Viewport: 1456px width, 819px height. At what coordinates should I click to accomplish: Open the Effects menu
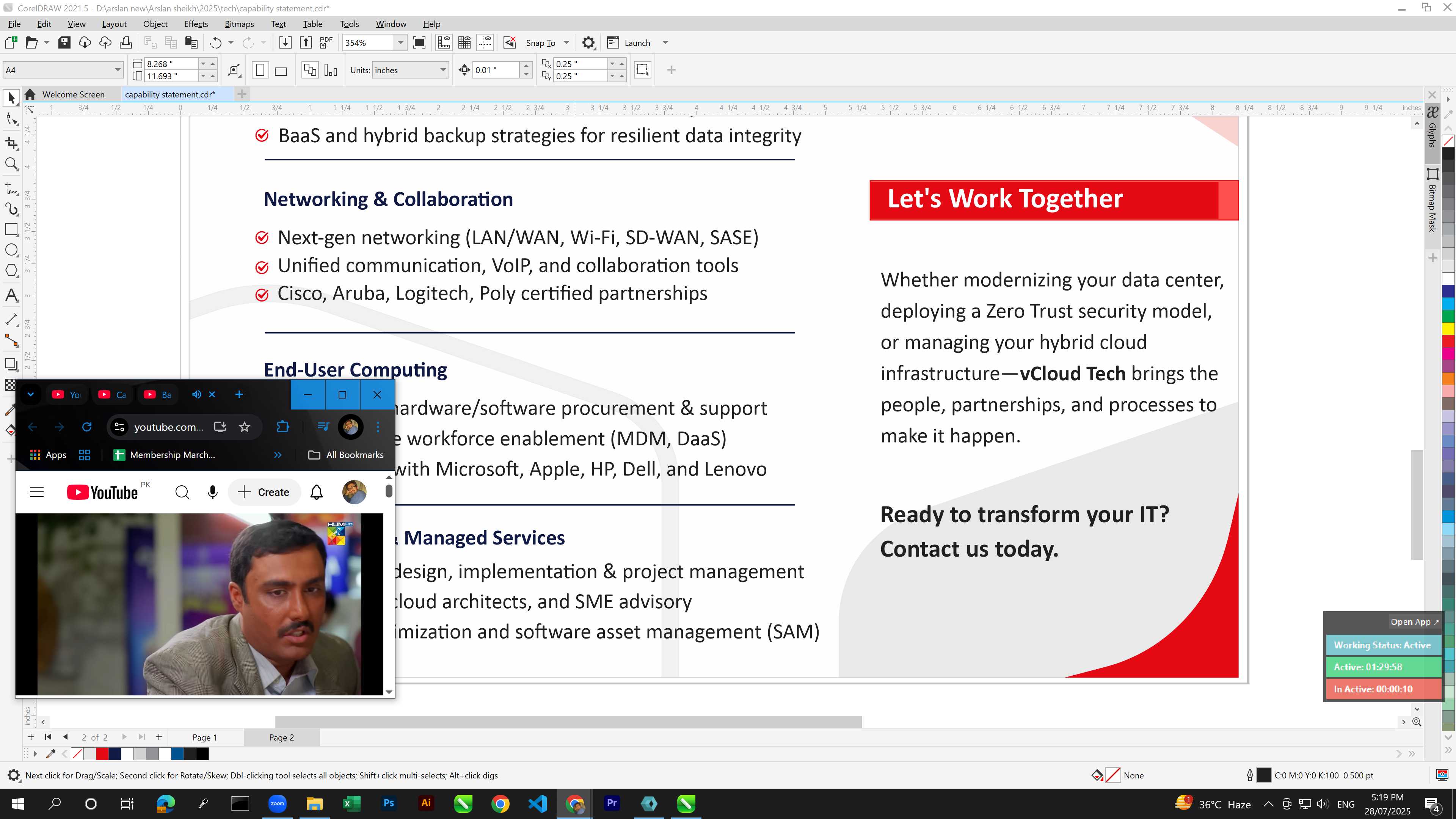coord(196,24)
